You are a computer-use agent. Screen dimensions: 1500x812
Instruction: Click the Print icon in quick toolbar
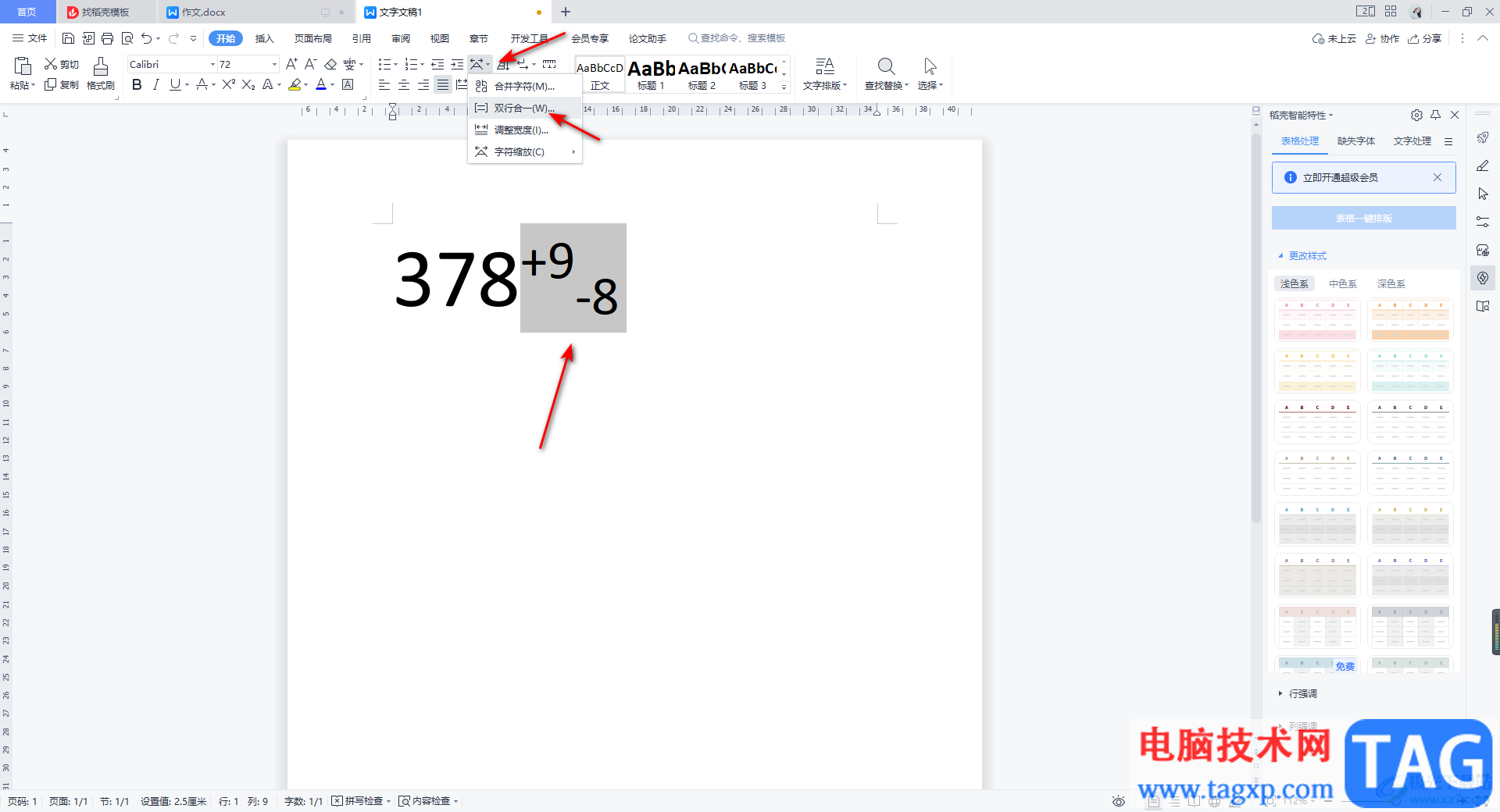point(107,38)
